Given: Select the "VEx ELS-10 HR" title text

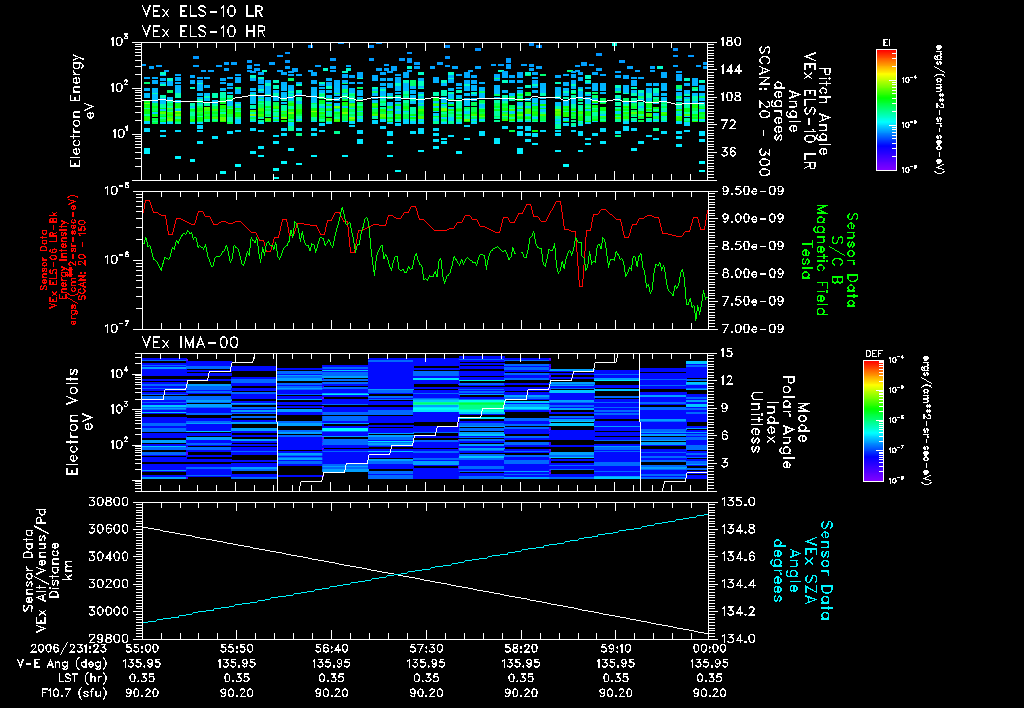Looking at the screenshot, I should 203,31.
